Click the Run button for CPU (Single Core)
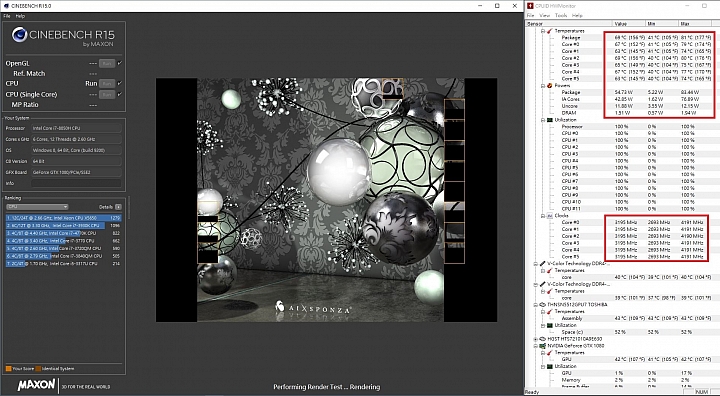 click(107, 94)
